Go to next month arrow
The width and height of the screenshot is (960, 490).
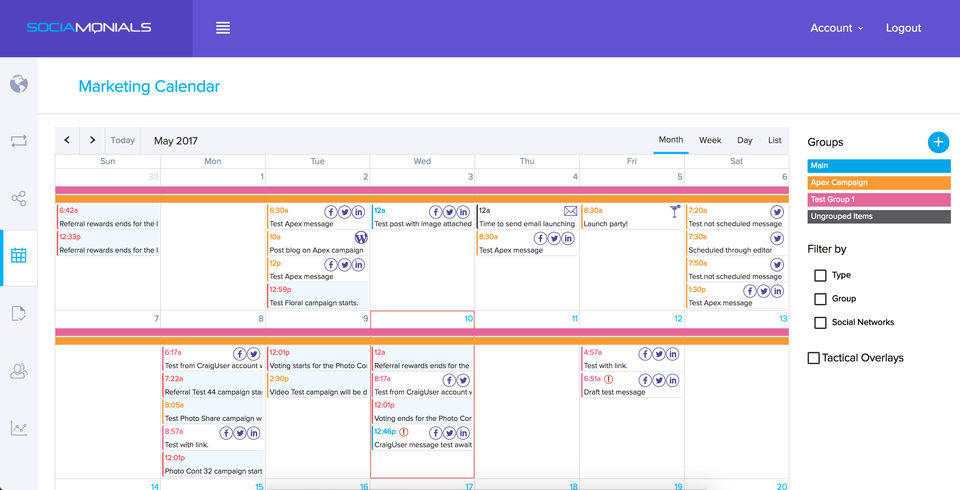tap(92, 140)
